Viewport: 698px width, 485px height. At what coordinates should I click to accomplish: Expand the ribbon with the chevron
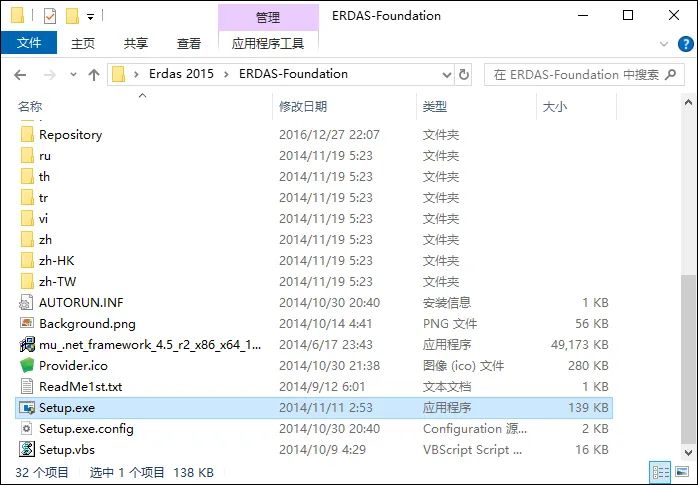(x=664, y=44)
